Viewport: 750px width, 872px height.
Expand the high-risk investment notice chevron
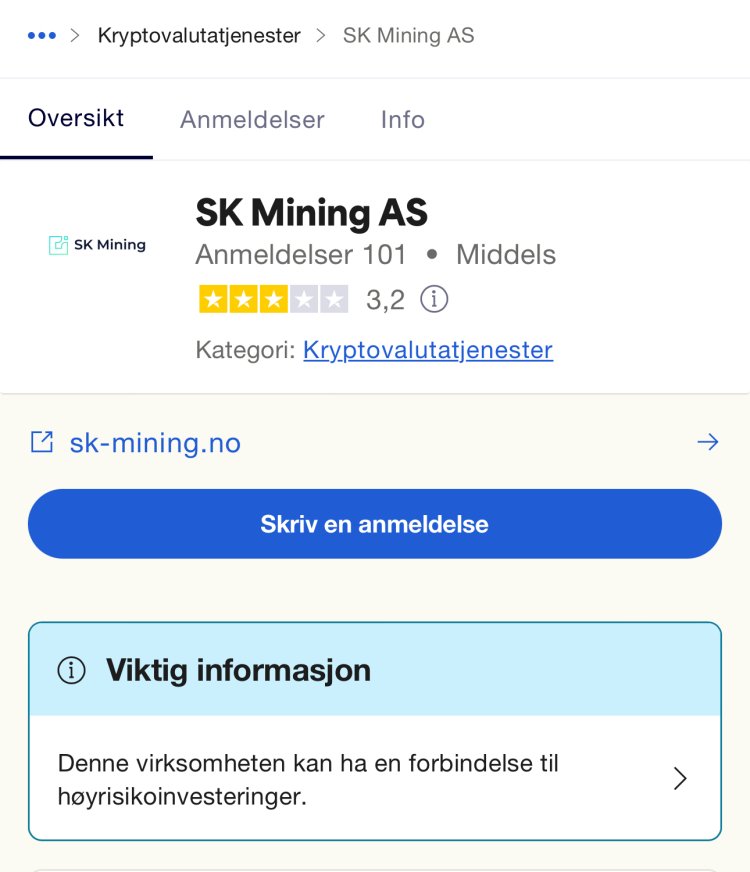[680, 779]
